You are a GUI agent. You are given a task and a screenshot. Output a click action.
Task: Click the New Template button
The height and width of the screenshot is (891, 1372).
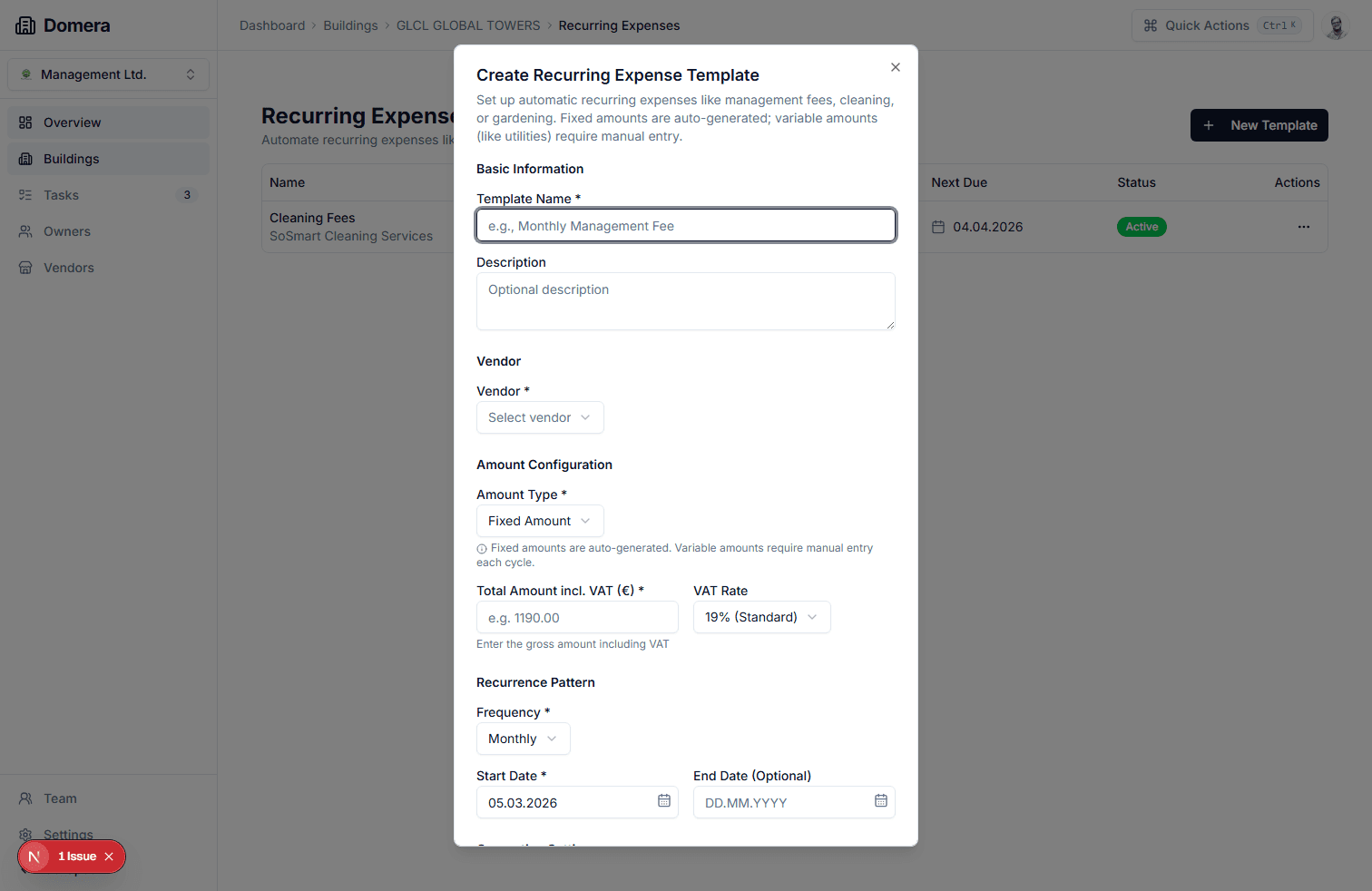coord(1259,125)
